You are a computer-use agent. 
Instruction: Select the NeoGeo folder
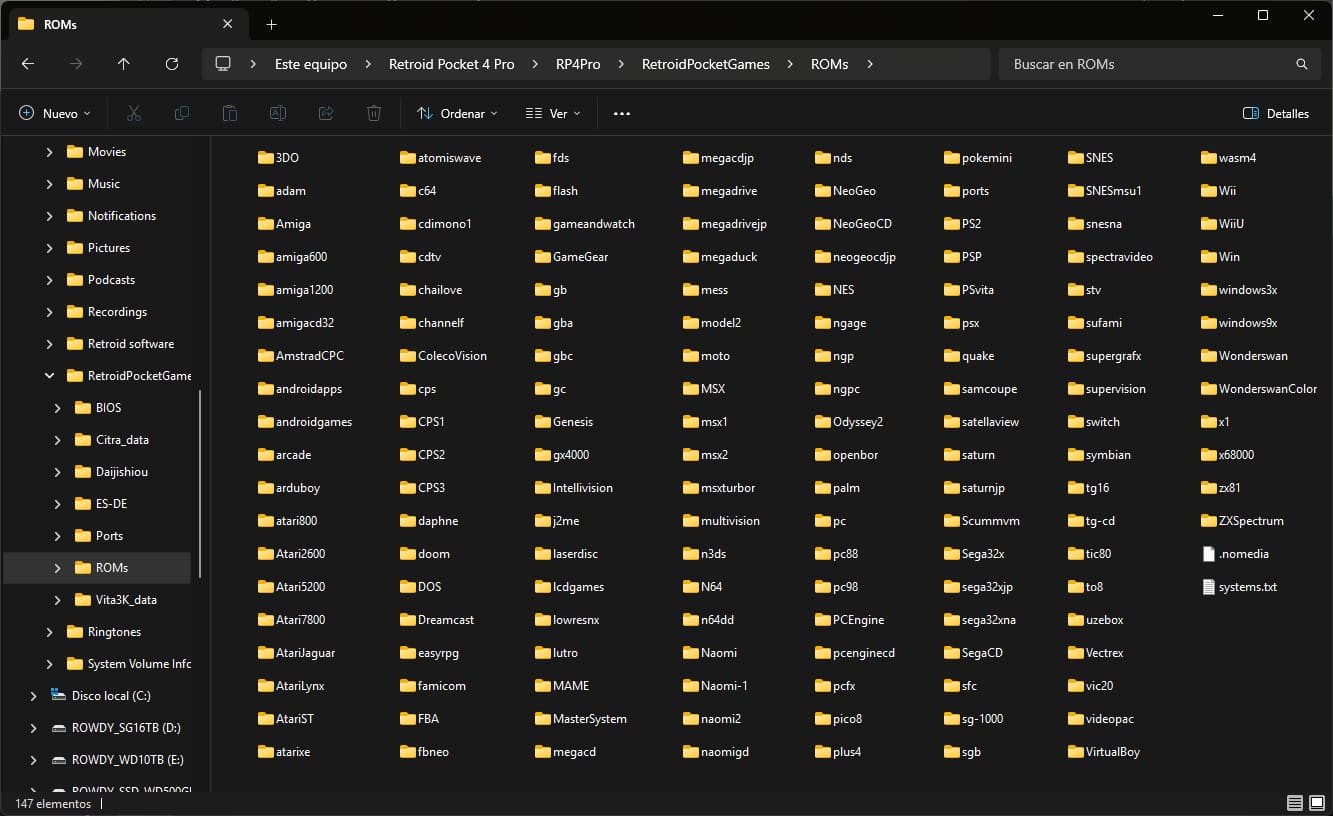coord(846,191)
